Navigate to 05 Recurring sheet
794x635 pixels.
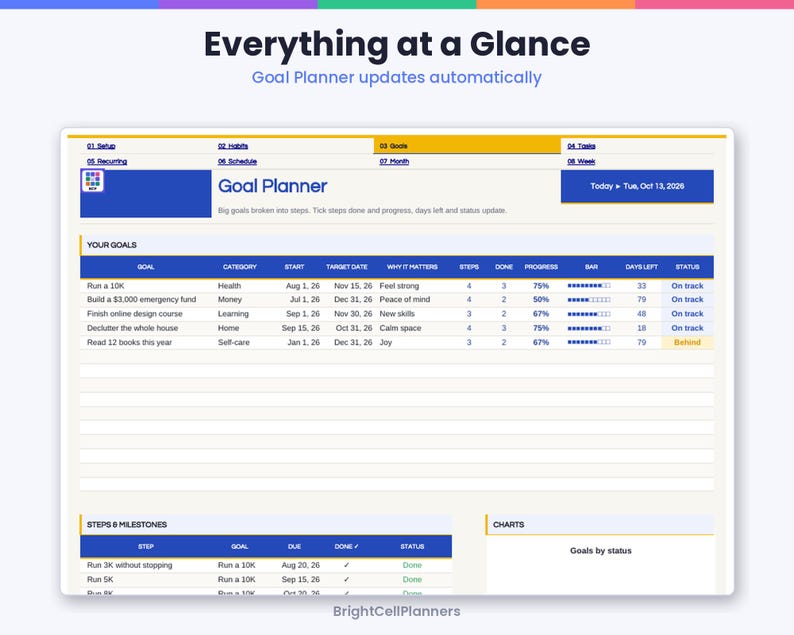point(107,162)
